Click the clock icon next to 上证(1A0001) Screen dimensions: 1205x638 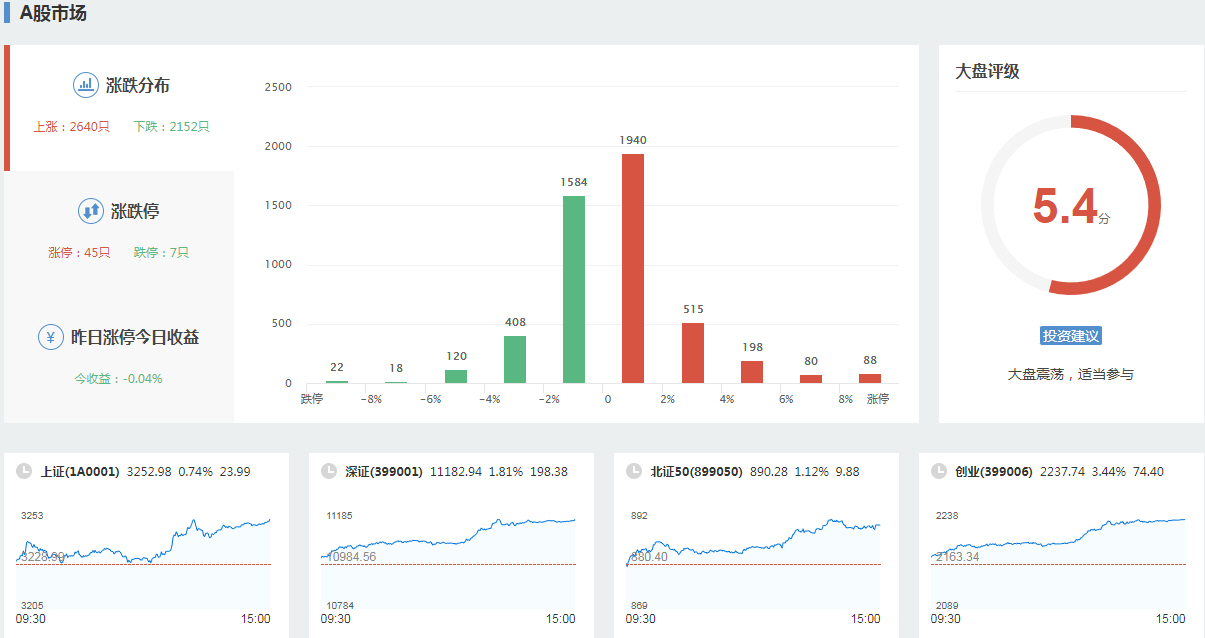[x=23, y=471]
